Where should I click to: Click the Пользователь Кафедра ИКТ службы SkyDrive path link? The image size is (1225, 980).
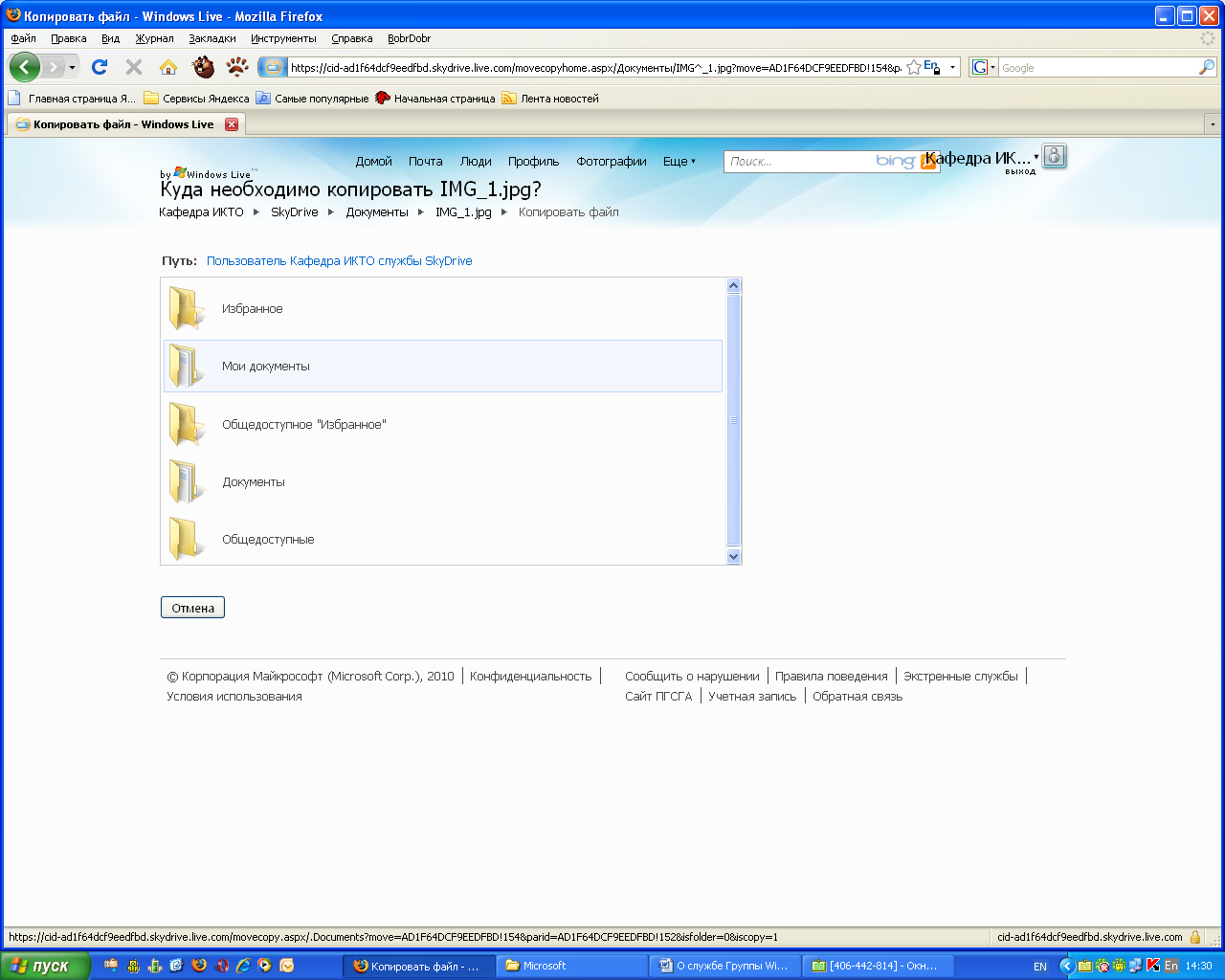tap(340, 261)
